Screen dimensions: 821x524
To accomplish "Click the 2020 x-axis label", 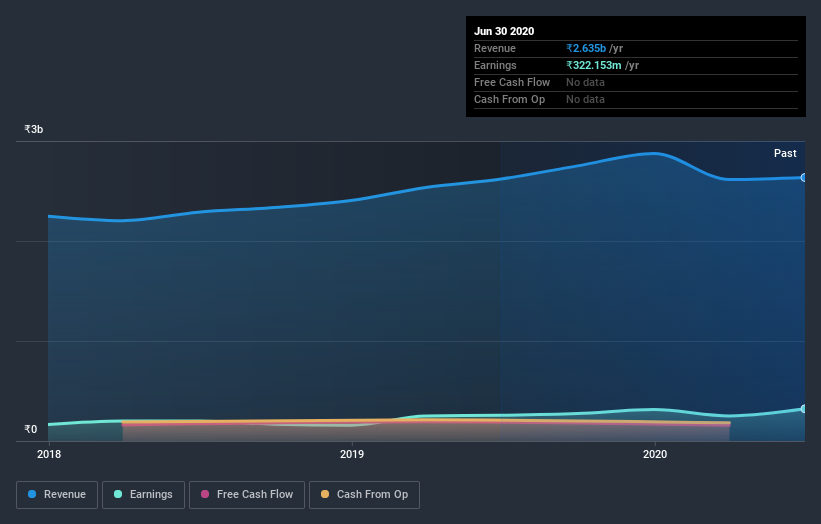I will click(655, 454).
